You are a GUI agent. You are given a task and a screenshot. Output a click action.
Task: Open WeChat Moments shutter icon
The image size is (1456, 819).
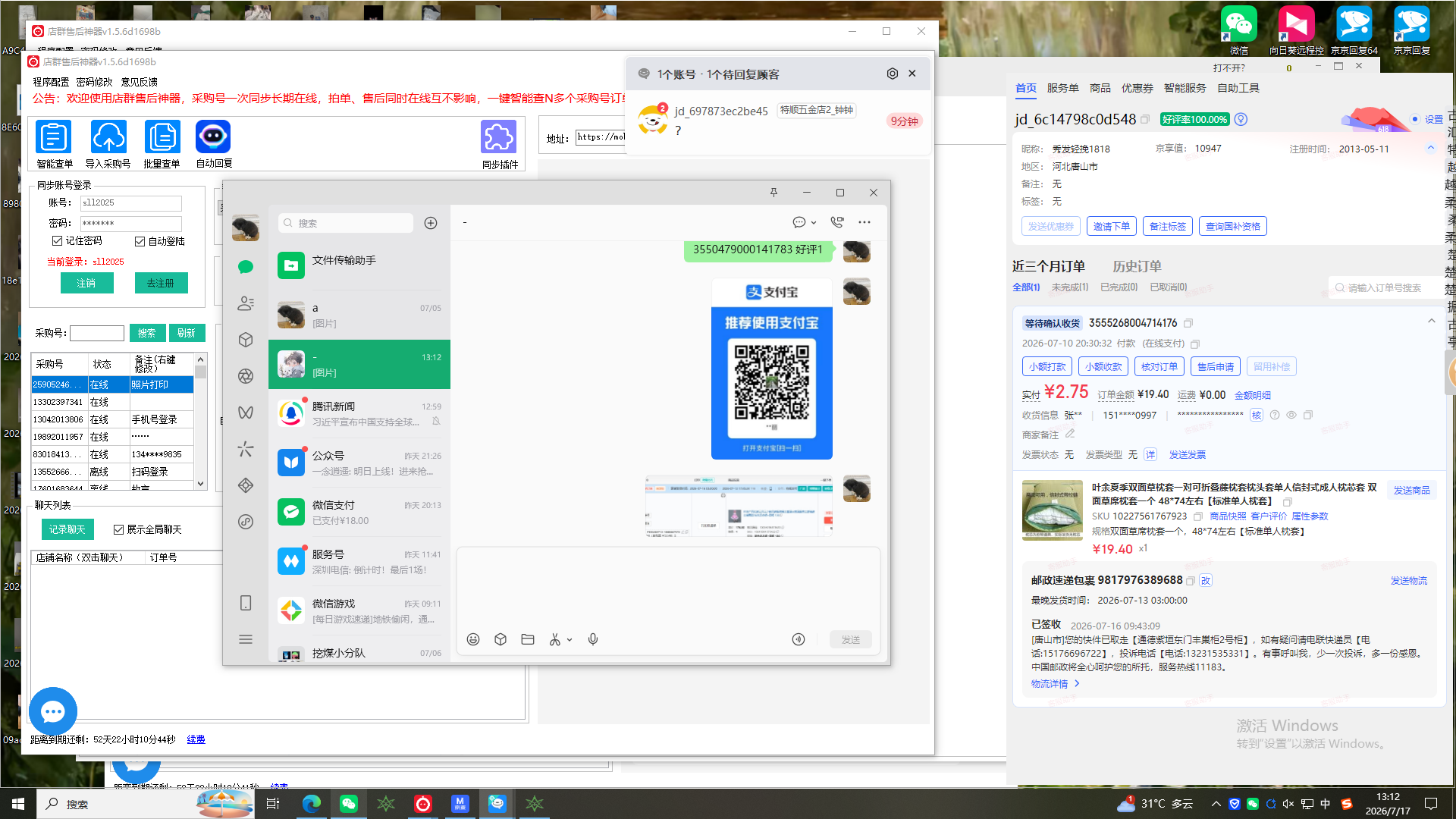(x=246, y=376)
